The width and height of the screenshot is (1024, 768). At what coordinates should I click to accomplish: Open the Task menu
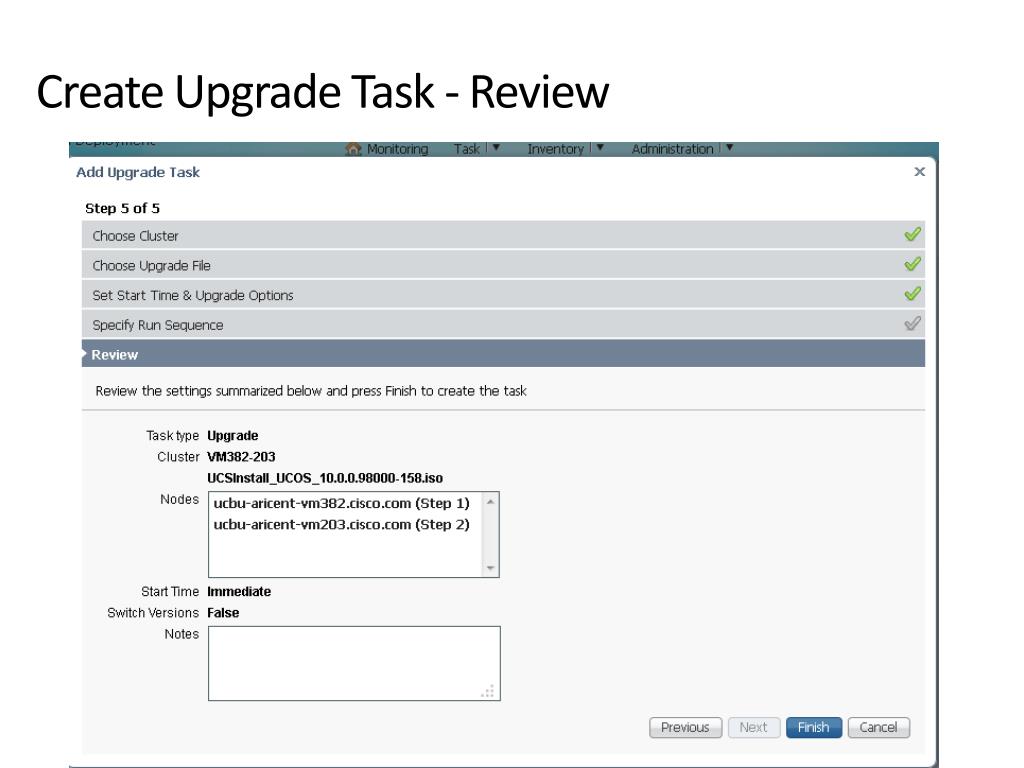click(x=467, y=149)
